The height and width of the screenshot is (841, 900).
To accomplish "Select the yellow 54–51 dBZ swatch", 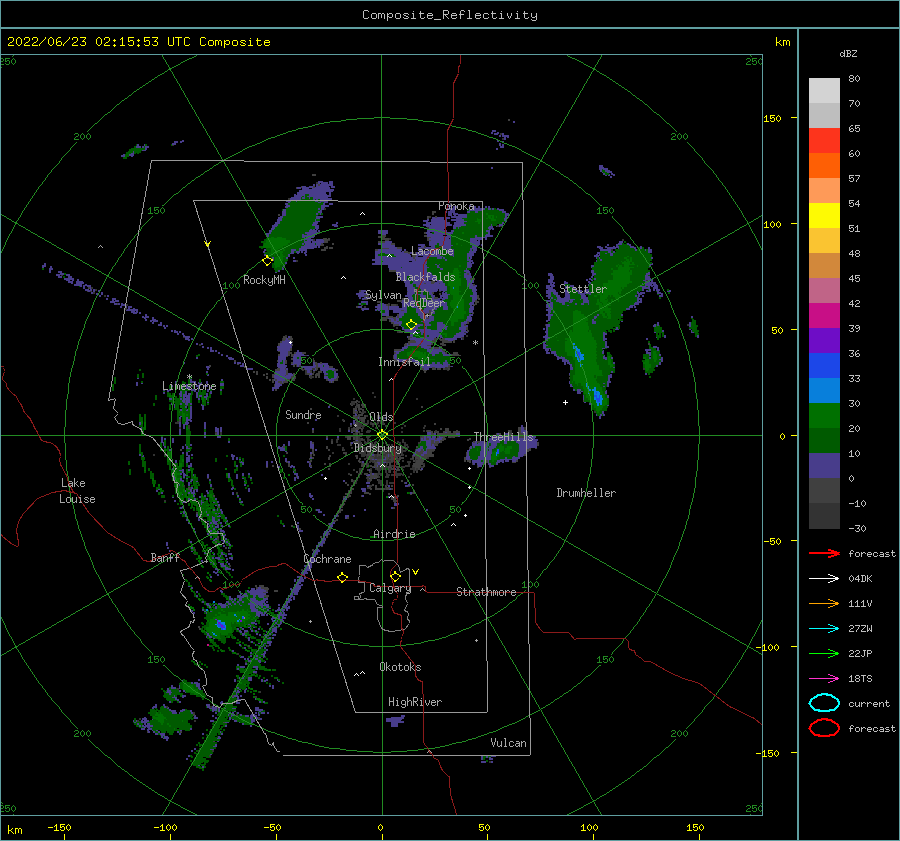I will [824, 216].
